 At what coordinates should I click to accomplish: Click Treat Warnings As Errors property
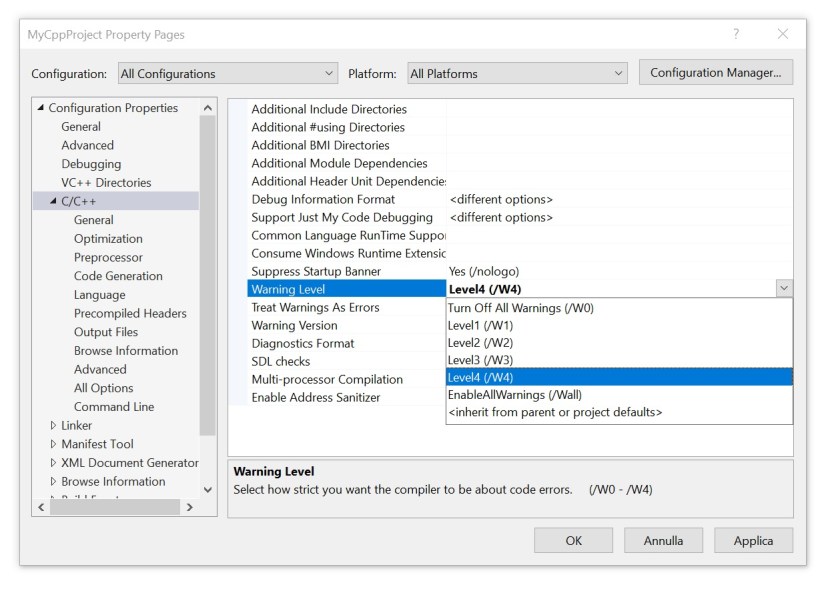pyautogui.click(x=315, y=307)
